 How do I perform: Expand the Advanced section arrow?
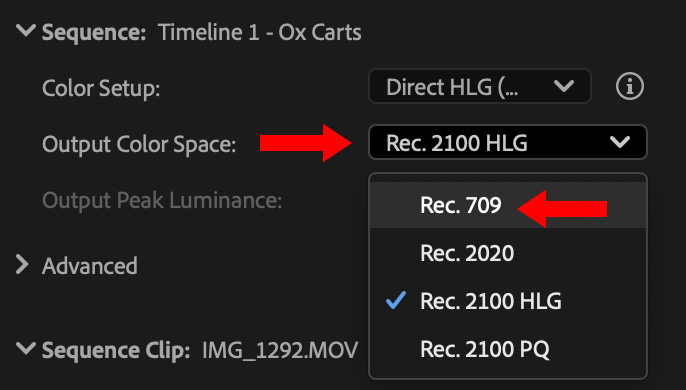click(22, 265)
